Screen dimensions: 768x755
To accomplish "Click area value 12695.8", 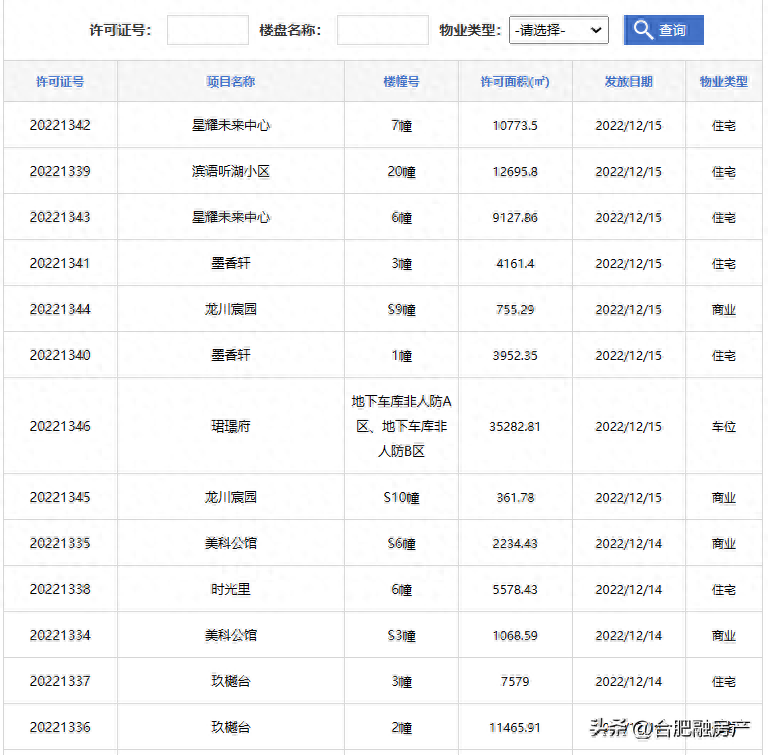I will (x=515, y=171).
